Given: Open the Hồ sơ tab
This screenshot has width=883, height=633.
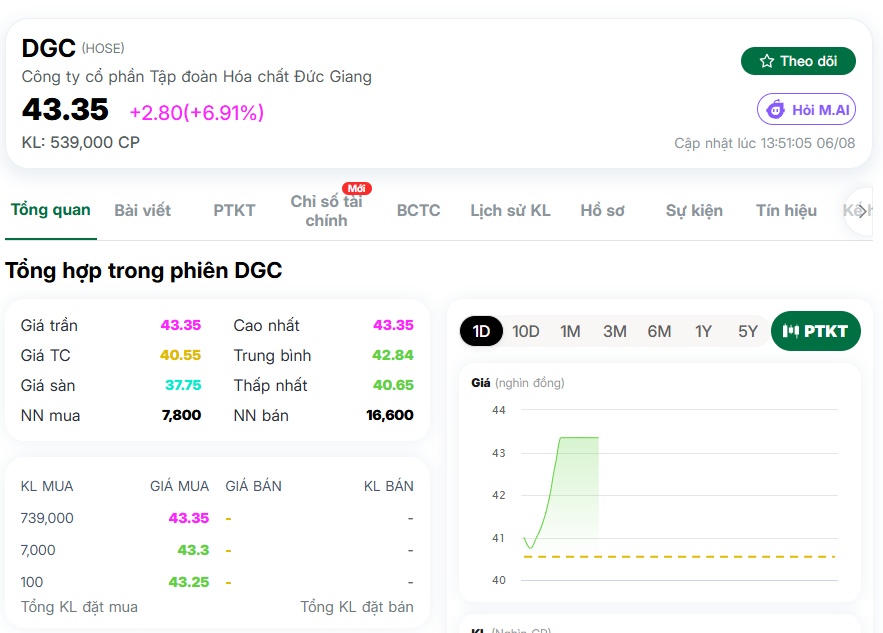Looking at the screenshot, I should click(603, 211).
